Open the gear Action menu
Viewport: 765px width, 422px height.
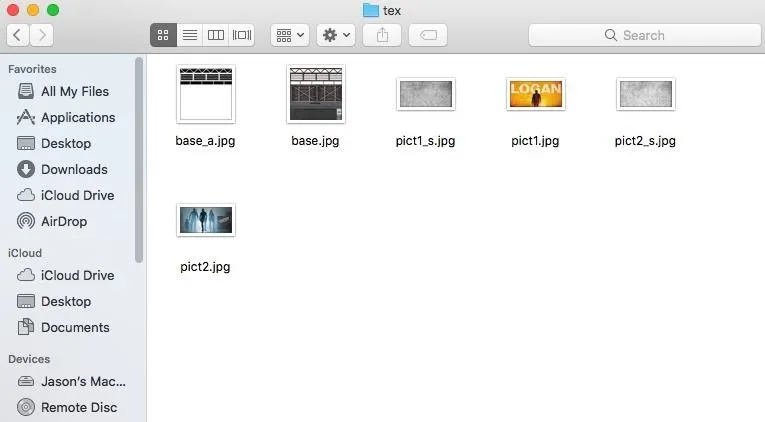coord(336,35)
